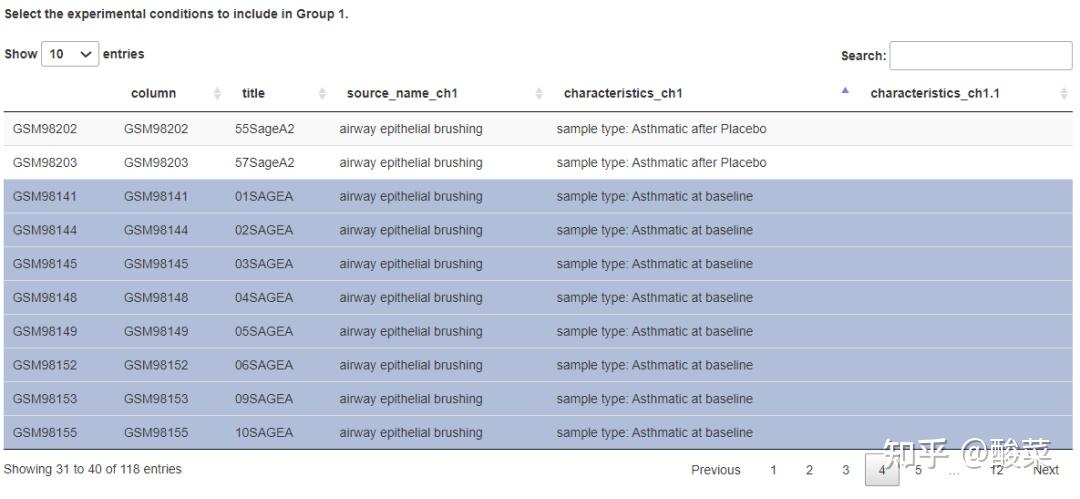Sort by characteristics_ch1.1 column arrows
This screenshot has height=499, width=1080.
coord(1063,94)
